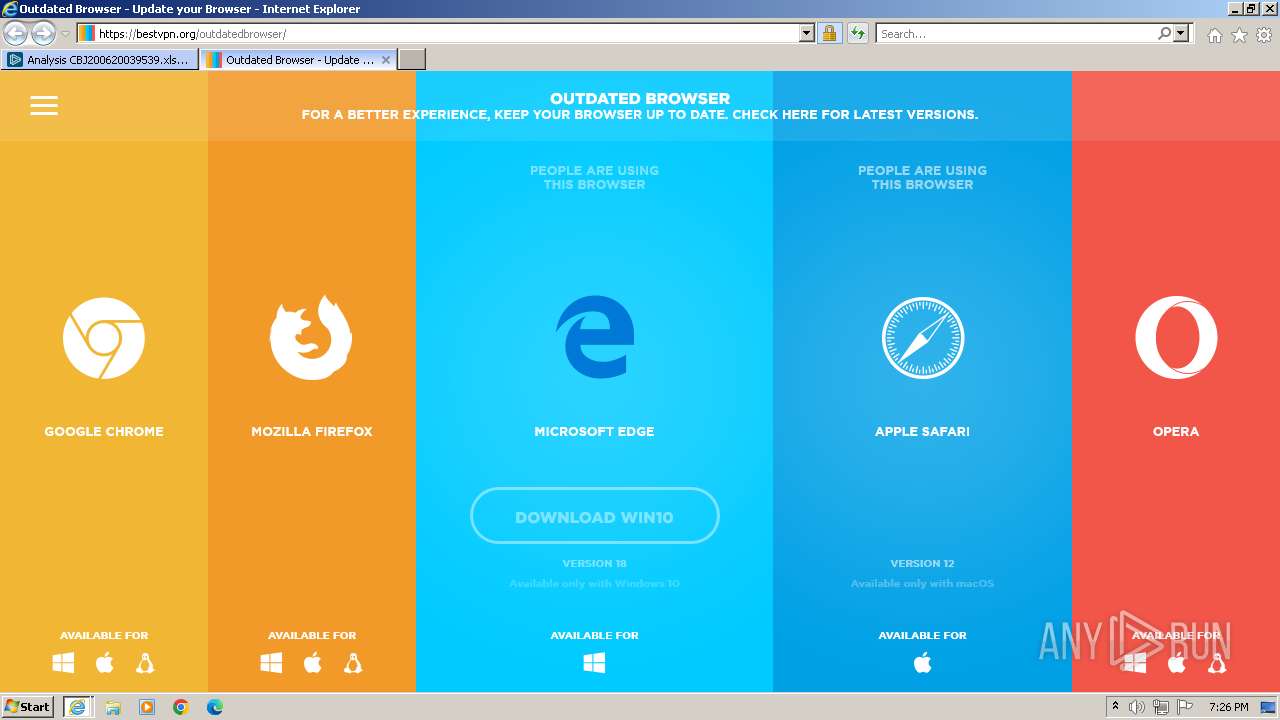This screenshot has height=720, width=1280.
Task: Click Windows icon under Microsoft Edge
Action: click(594, 663)
